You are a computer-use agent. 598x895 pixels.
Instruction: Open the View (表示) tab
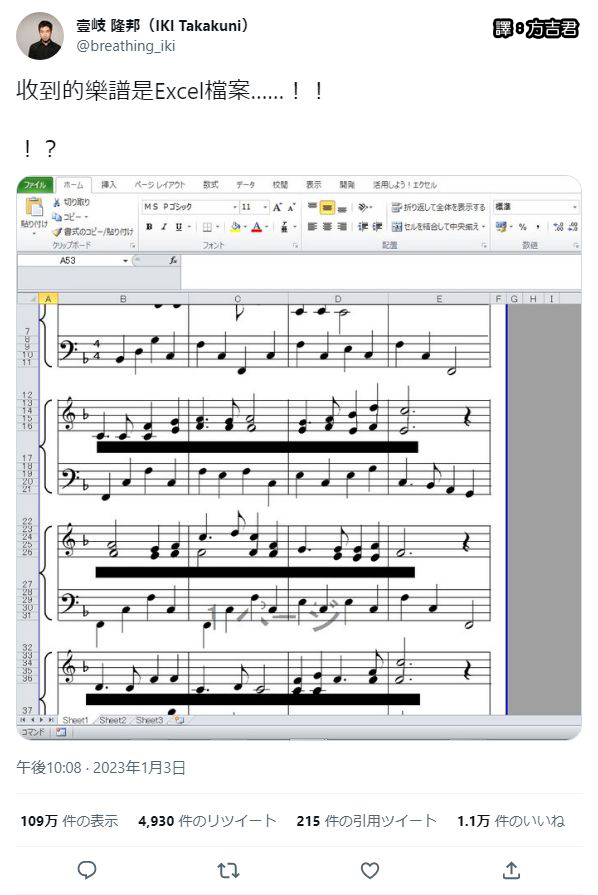[313, 184]
